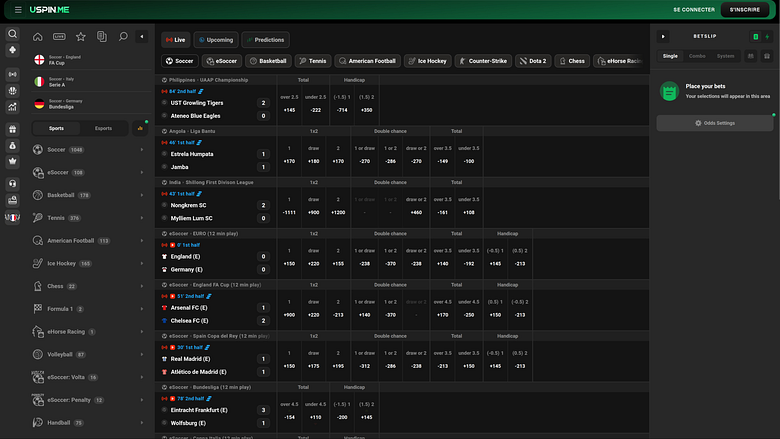Open Serie A Italy league shortcut
Image resolution: width=780 pixels, height=439 pixels.
pos(90,82)
